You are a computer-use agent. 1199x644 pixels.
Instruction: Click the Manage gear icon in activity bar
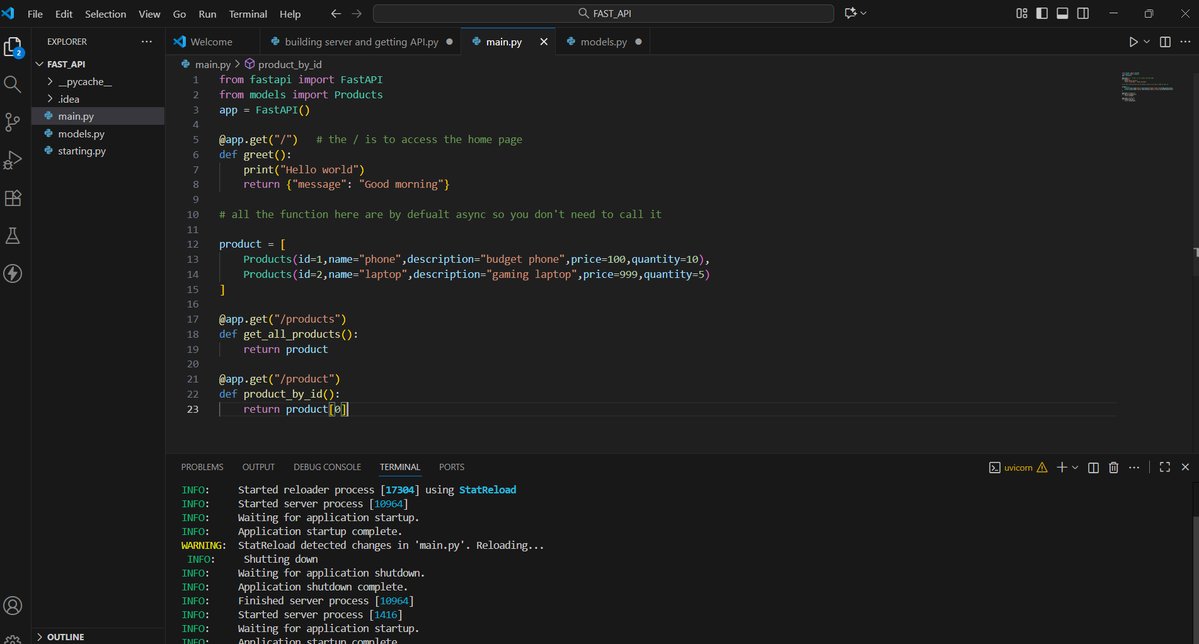(12, 639)
